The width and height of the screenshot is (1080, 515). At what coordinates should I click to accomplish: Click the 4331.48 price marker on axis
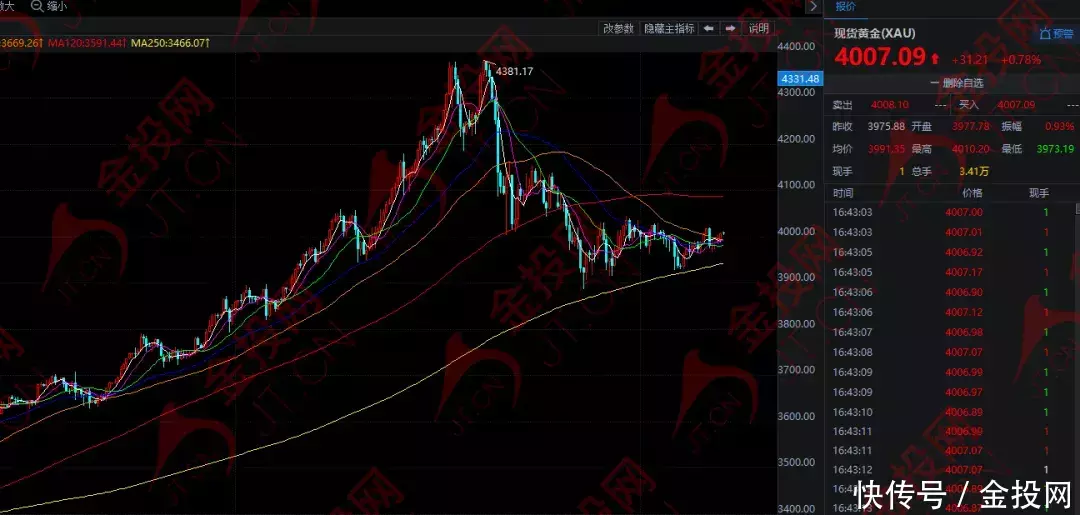(x=800, y=79)
